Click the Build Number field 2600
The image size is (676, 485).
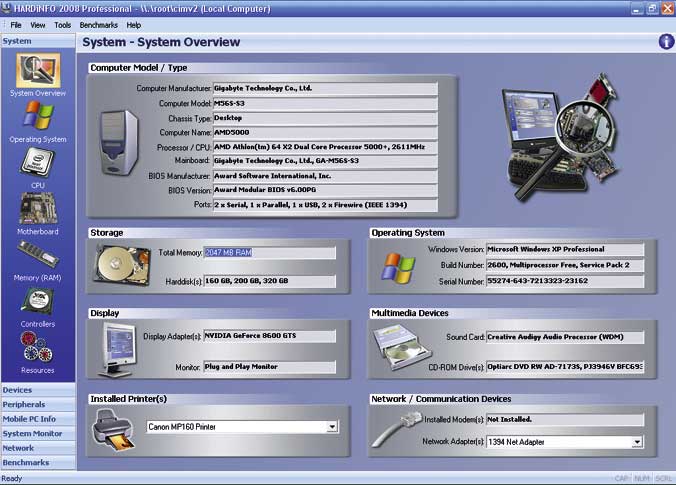(x=565, y=265)
